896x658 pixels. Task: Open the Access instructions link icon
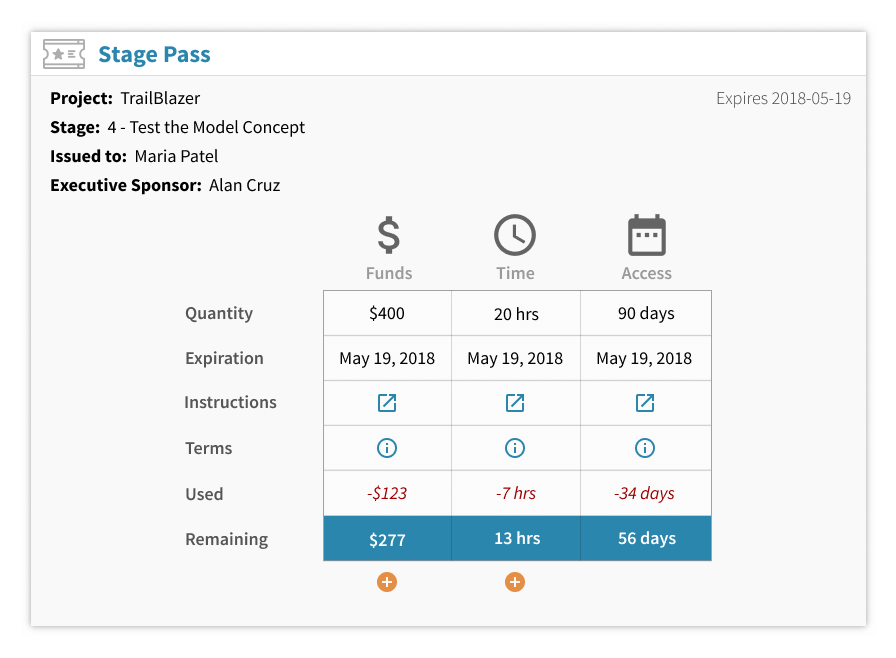tap(645, 403)
